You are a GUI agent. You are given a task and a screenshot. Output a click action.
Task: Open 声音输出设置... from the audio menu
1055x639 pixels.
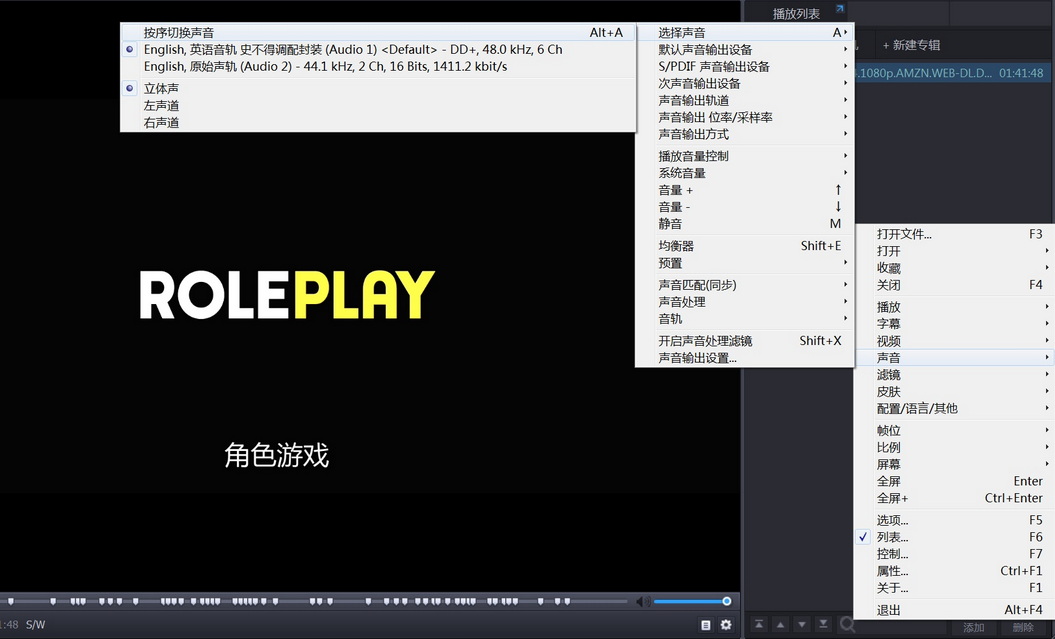(697, 358)
